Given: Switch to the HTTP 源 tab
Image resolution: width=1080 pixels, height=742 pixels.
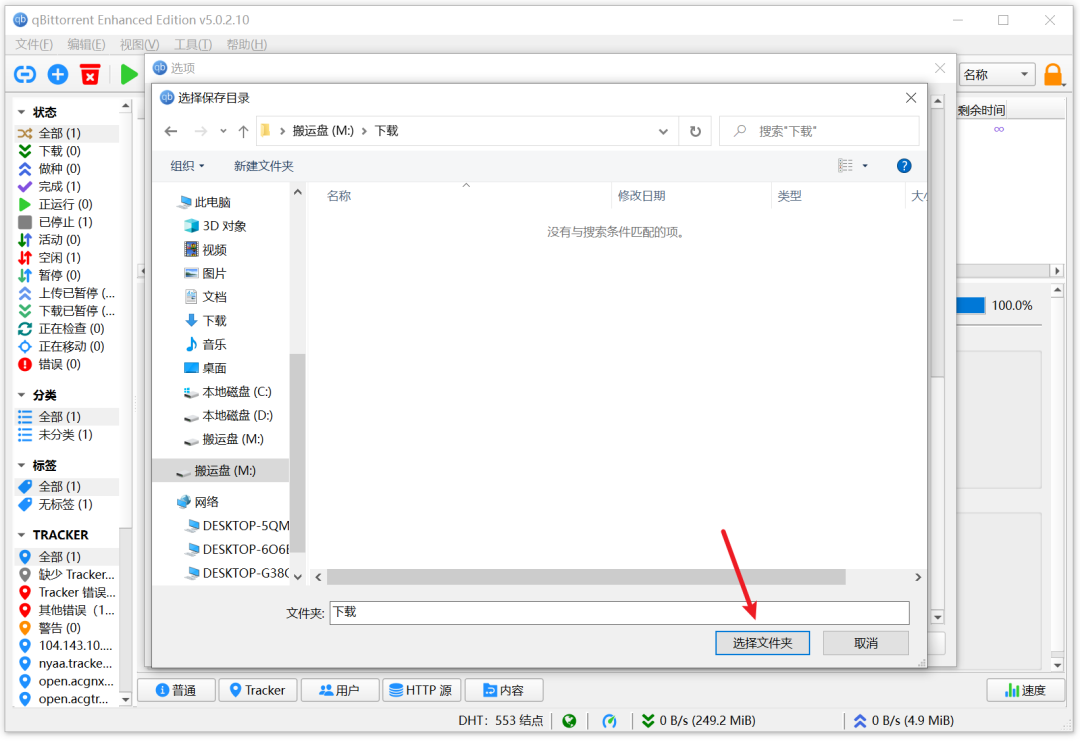Looking at the screenshot, I should 422,690.
